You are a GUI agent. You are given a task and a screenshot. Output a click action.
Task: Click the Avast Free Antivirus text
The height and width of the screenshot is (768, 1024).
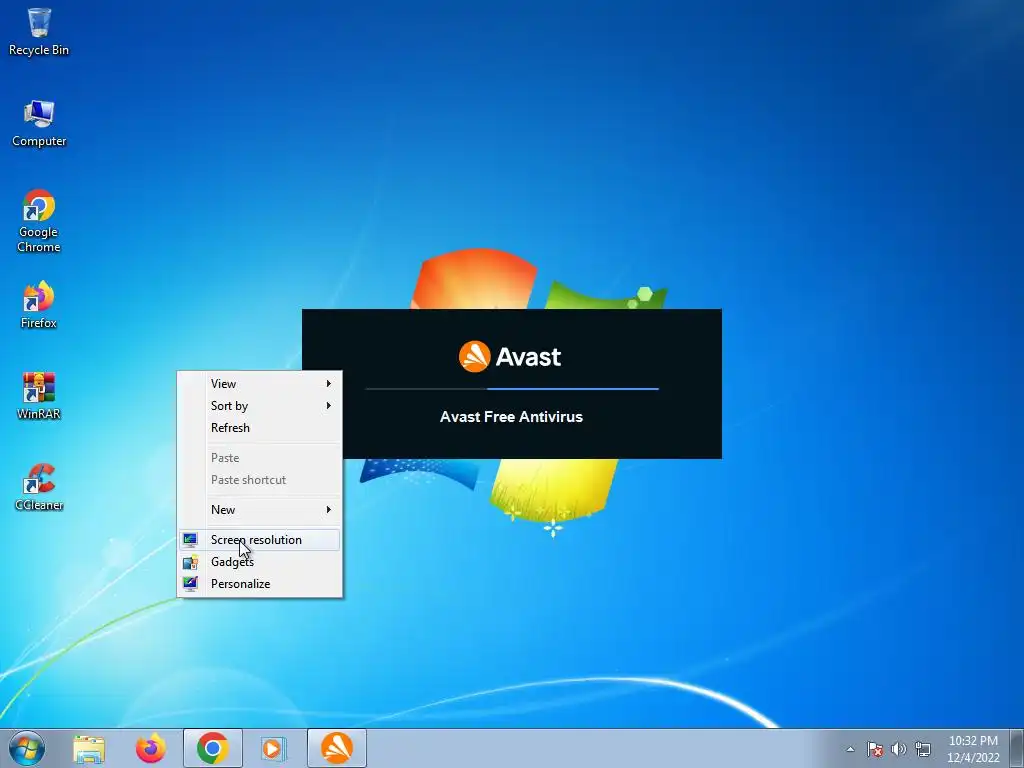pyautogui.click(x=511, y=417)
